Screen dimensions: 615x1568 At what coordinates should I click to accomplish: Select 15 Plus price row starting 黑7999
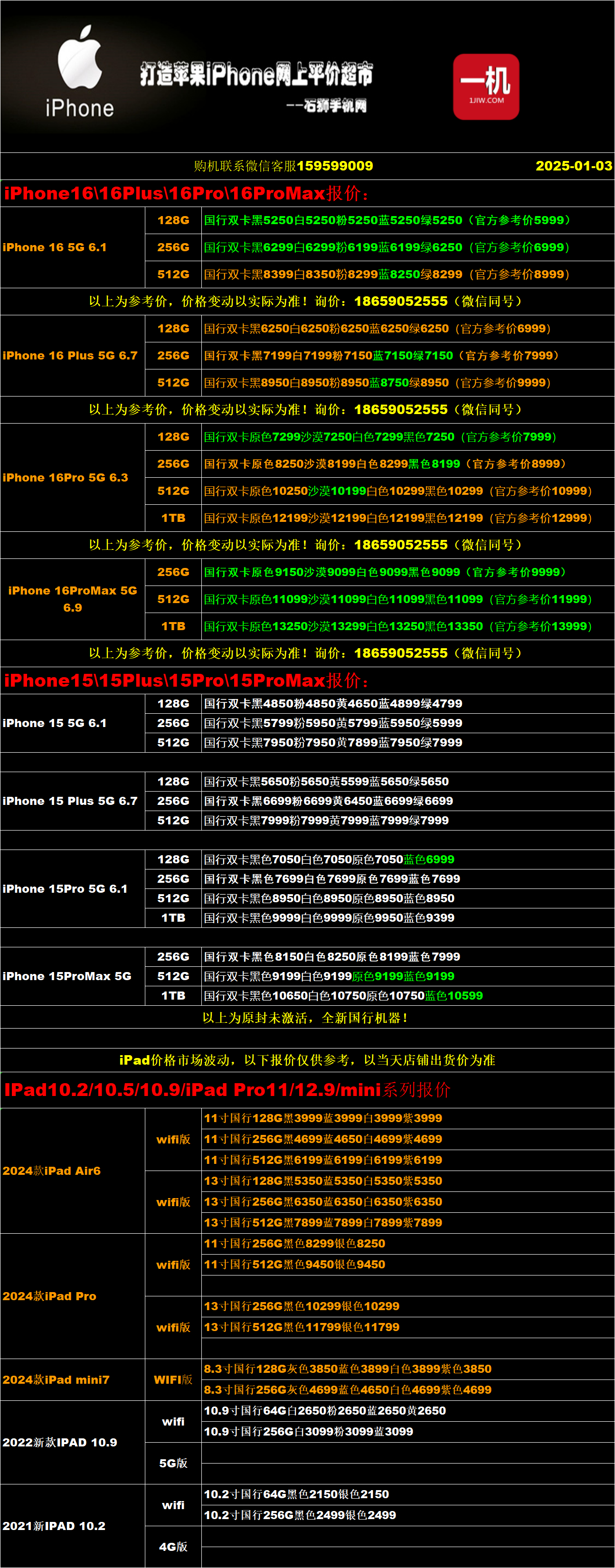pyautogui.click(x=407, y=821)
